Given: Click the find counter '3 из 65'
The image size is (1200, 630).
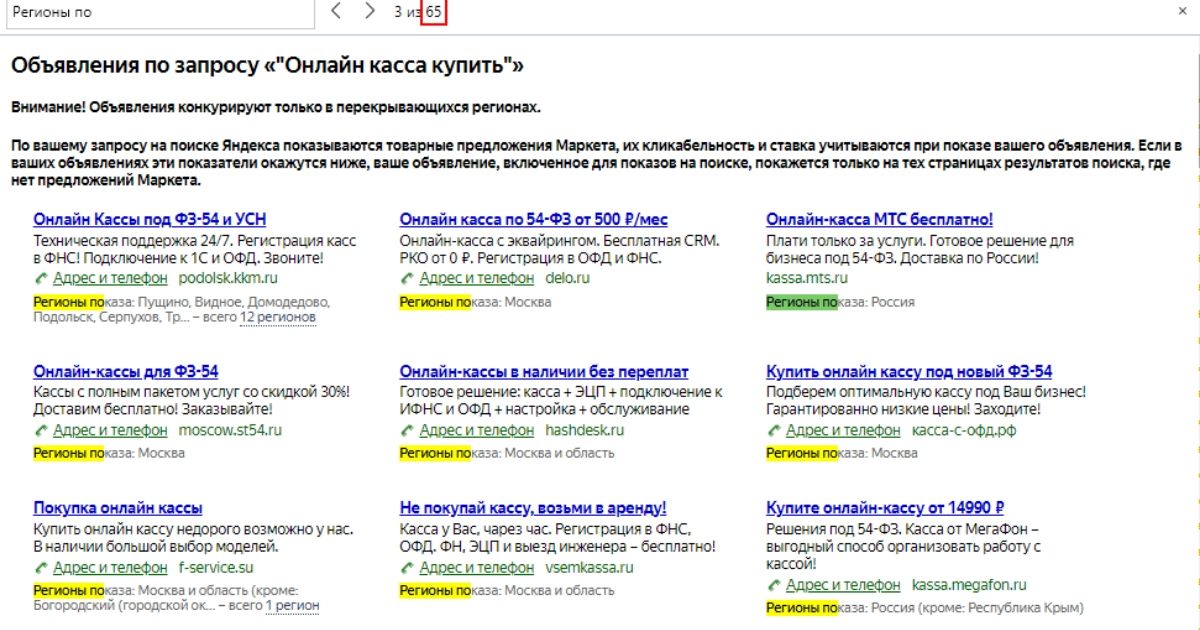Looking at the screenshot, I should click(418, 11).
